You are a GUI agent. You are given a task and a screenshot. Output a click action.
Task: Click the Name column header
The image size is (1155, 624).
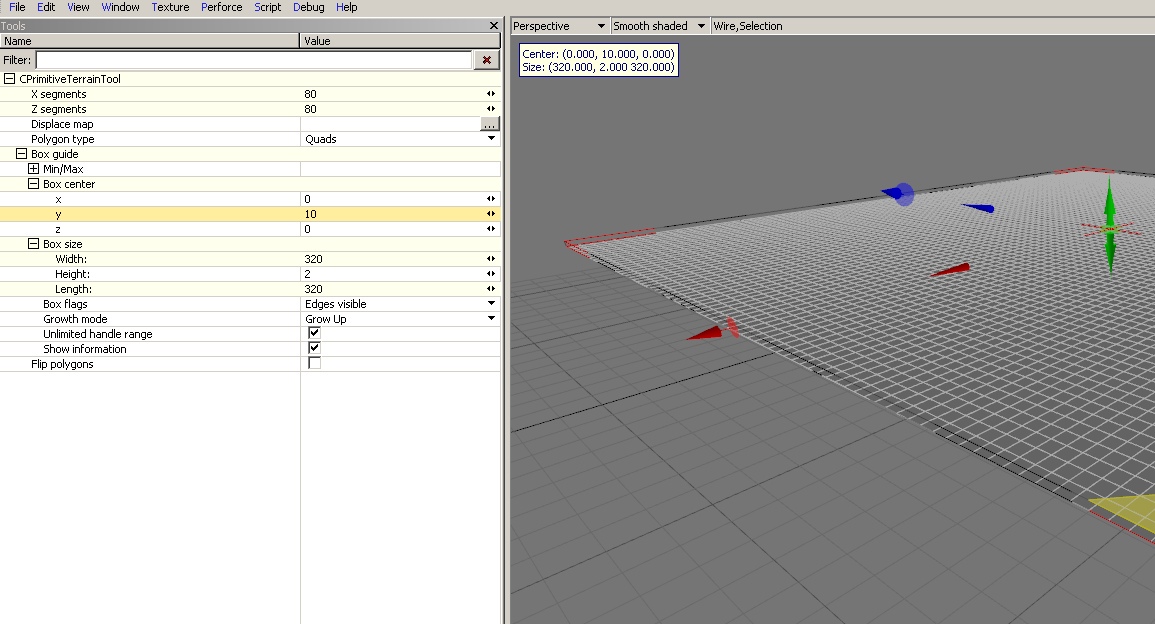coord(150,41)
